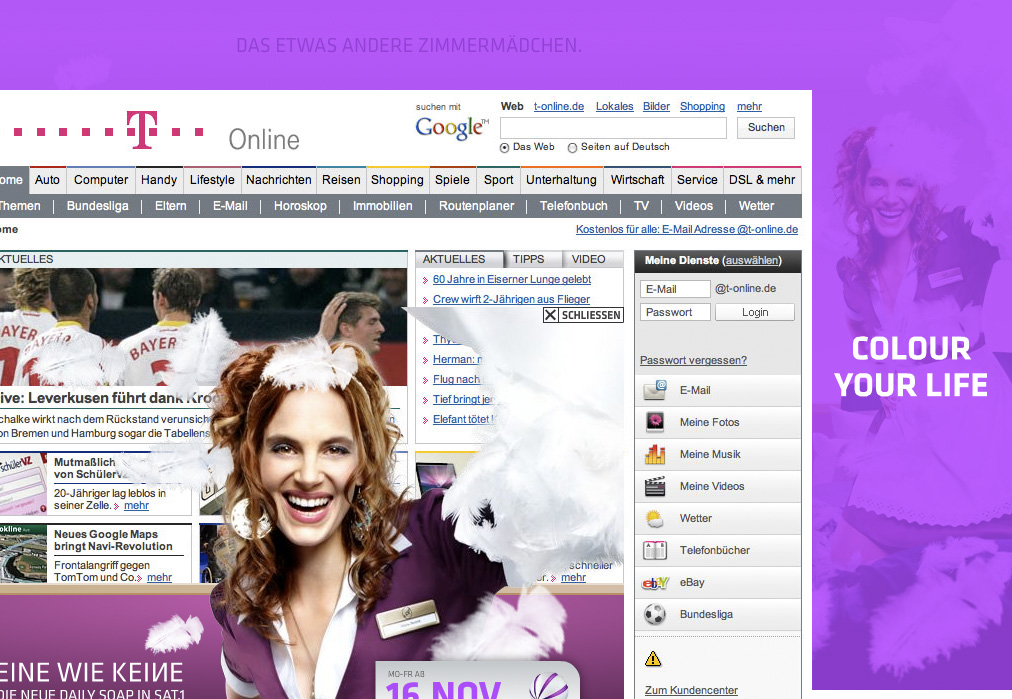Open the 'Passwort vergessen?' link
1012x699 pixels.
[x=693, y=360]
